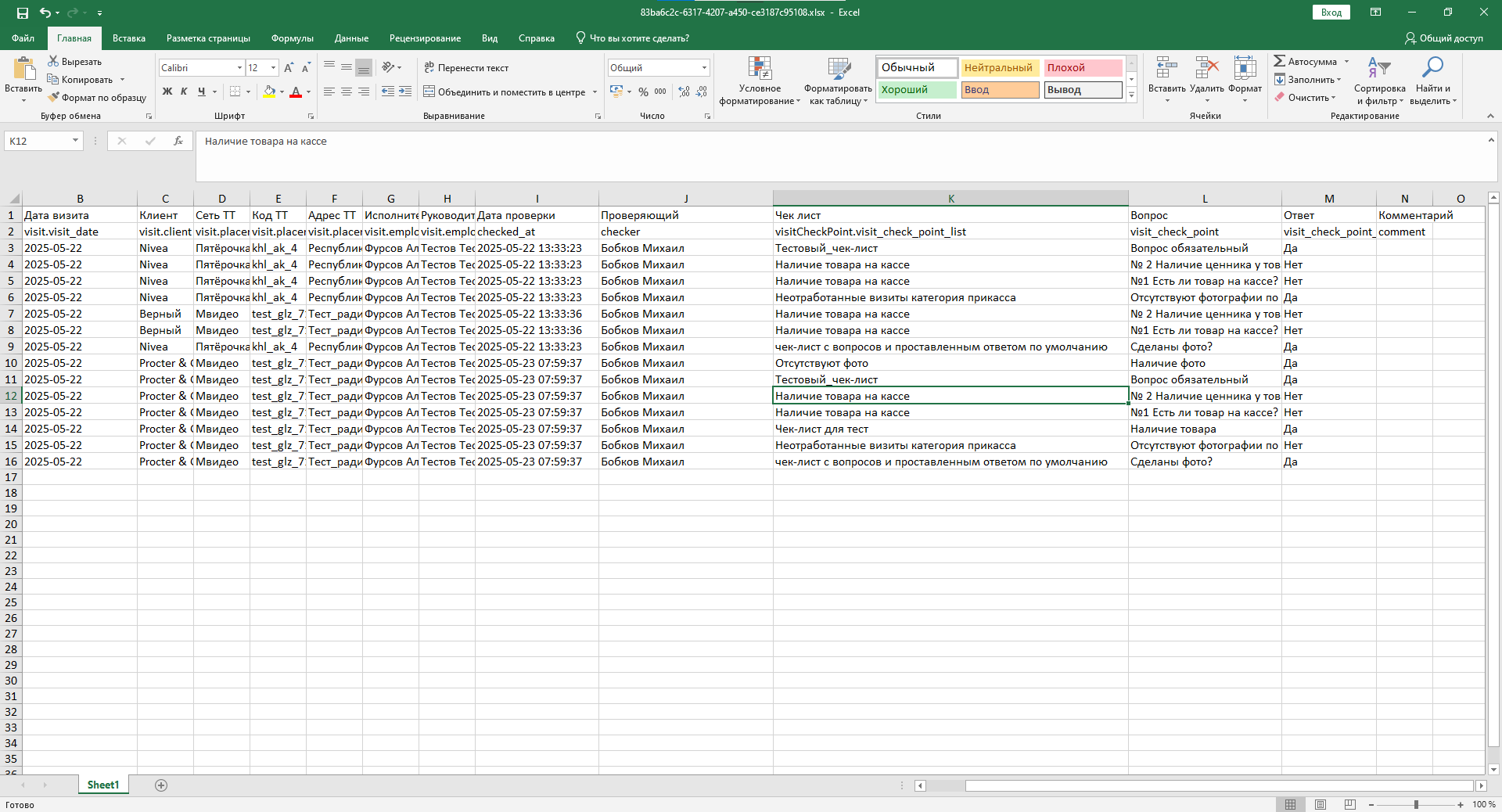Center text horizontally
This screenshot has height=812, width=1502.
pyautogui.click(x=347, y=92)
